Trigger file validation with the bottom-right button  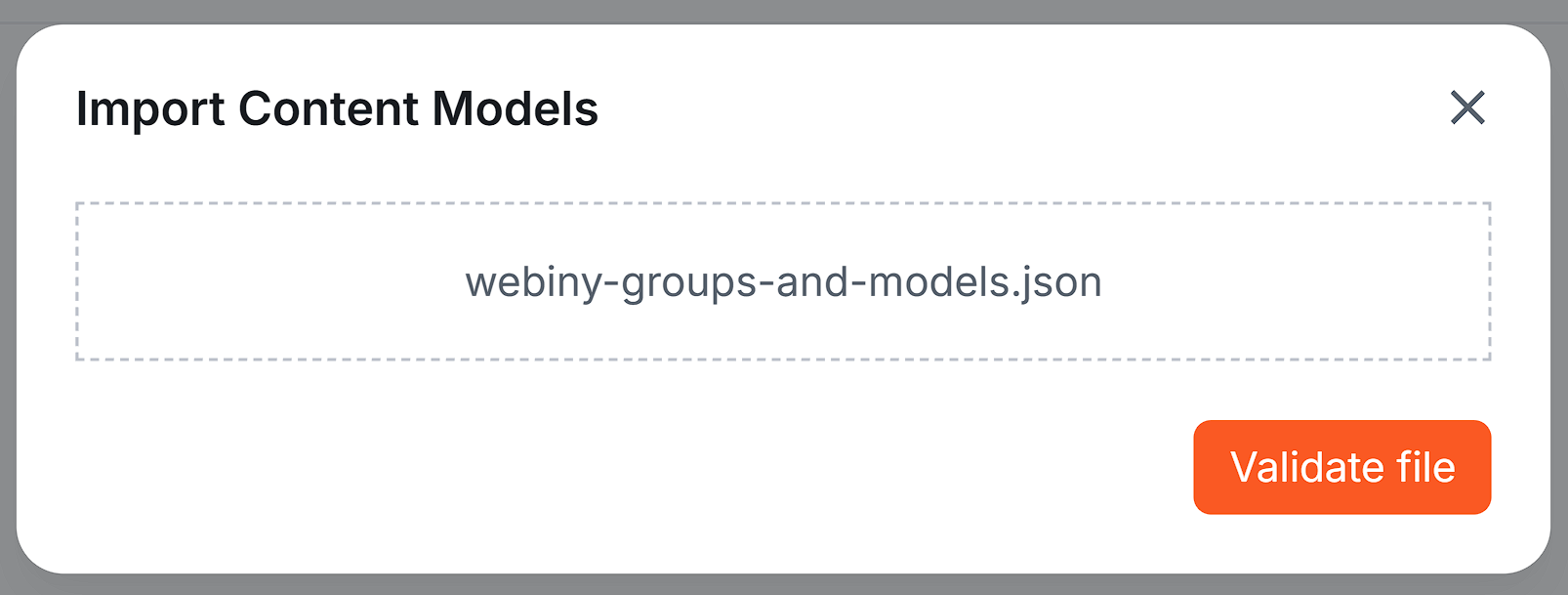[x=1341, y=466]
